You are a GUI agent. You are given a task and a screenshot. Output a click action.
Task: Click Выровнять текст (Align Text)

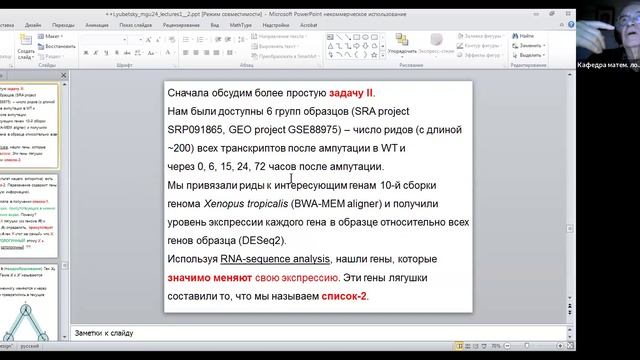coord(275,46)
